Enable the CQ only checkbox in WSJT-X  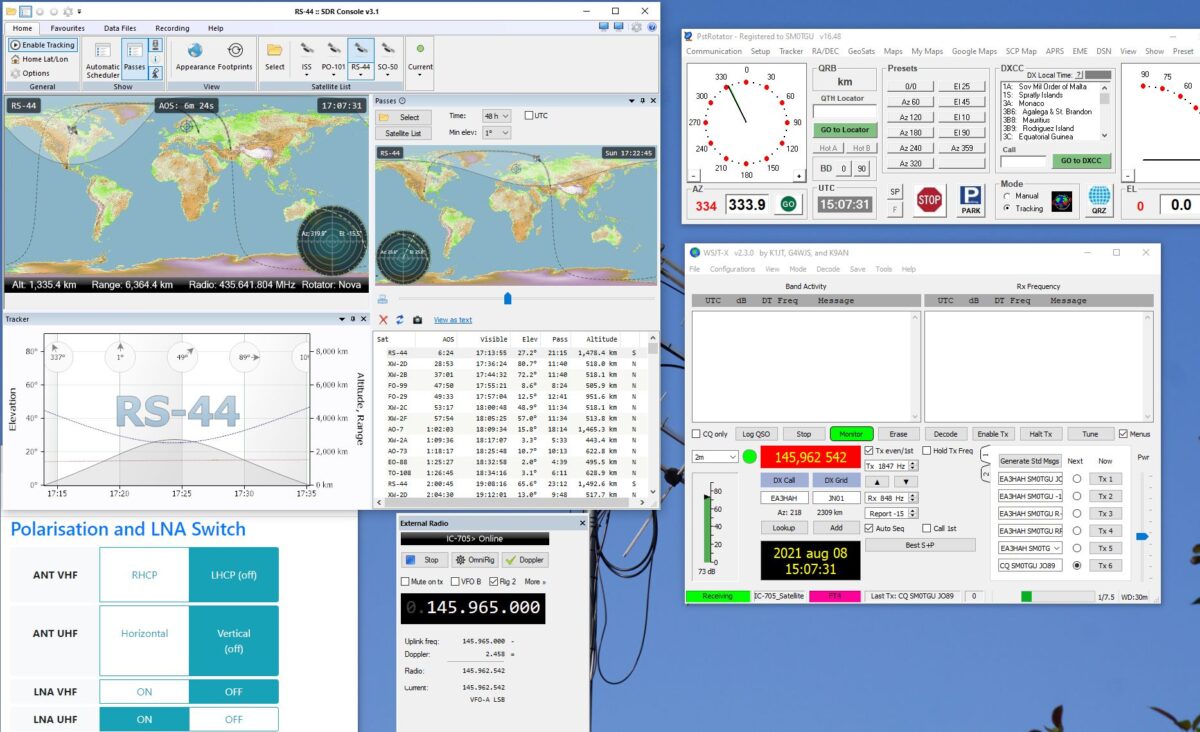pyautogui.click(x=697, y=433)
